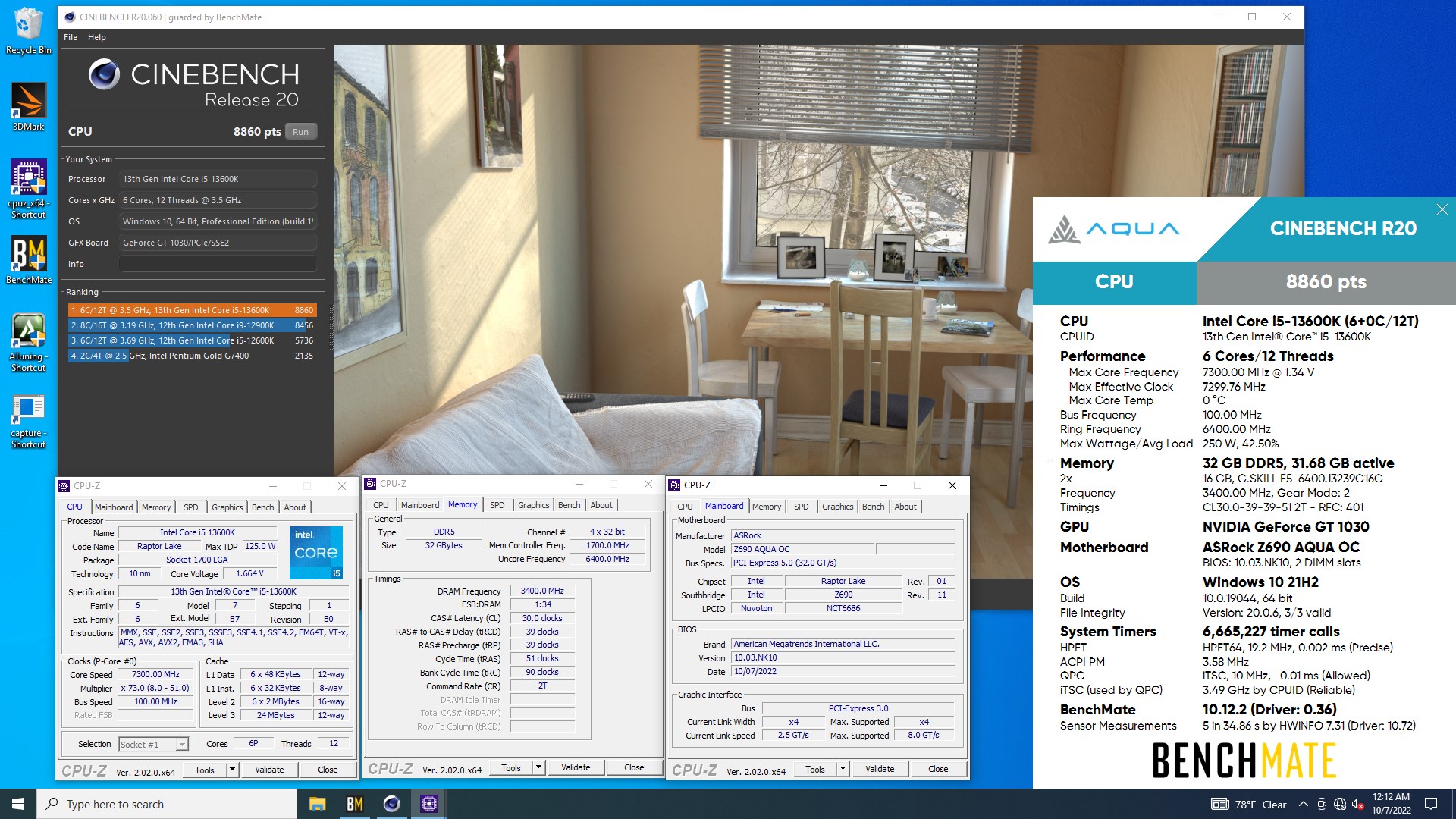1456x819 pixels.
Task: Switch to About tab in left CPU-Z
Action: (x=295, y=507)
